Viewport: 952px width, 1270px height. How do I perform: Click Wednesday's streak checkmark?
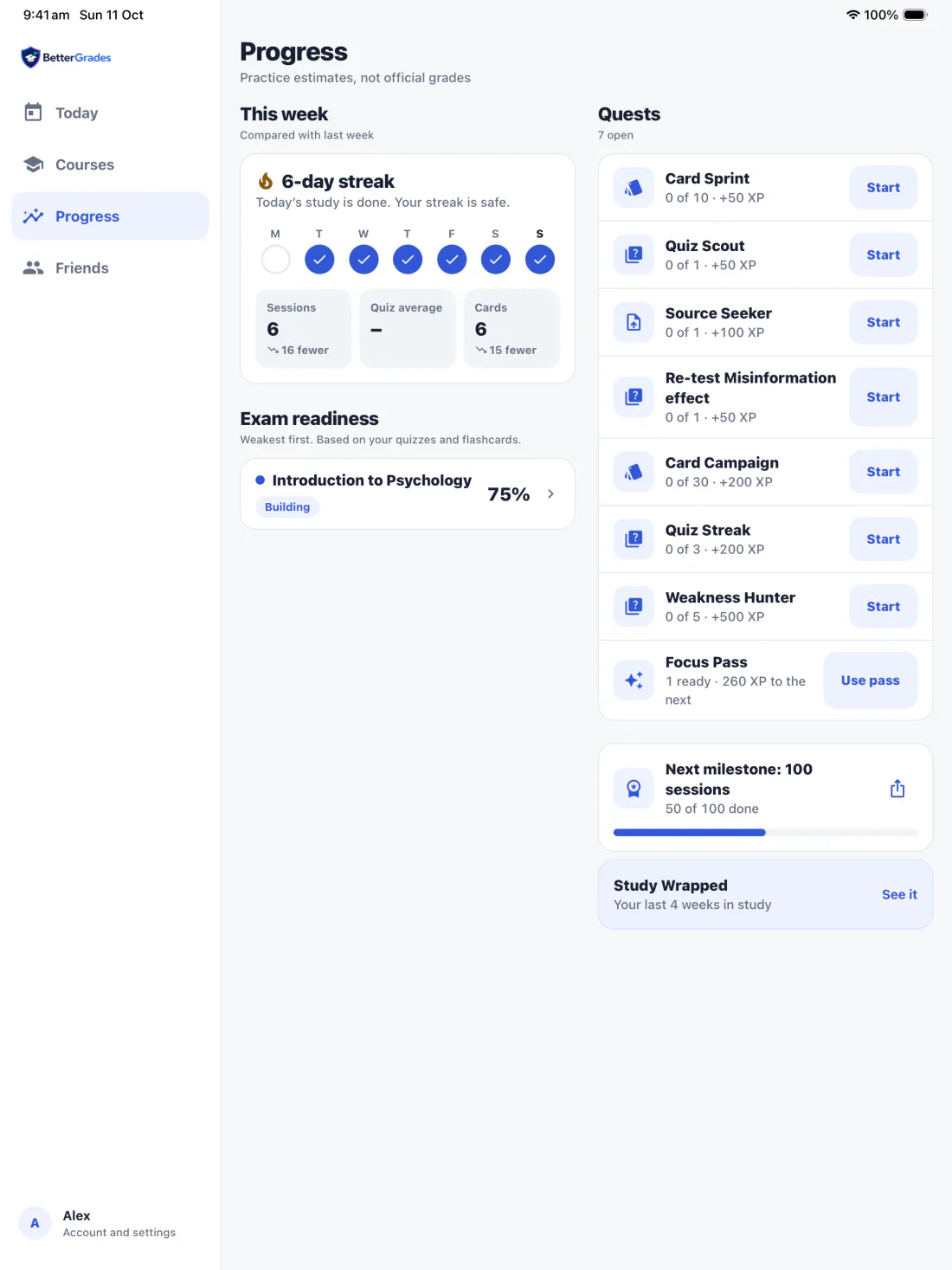click(x=363, y=259)
